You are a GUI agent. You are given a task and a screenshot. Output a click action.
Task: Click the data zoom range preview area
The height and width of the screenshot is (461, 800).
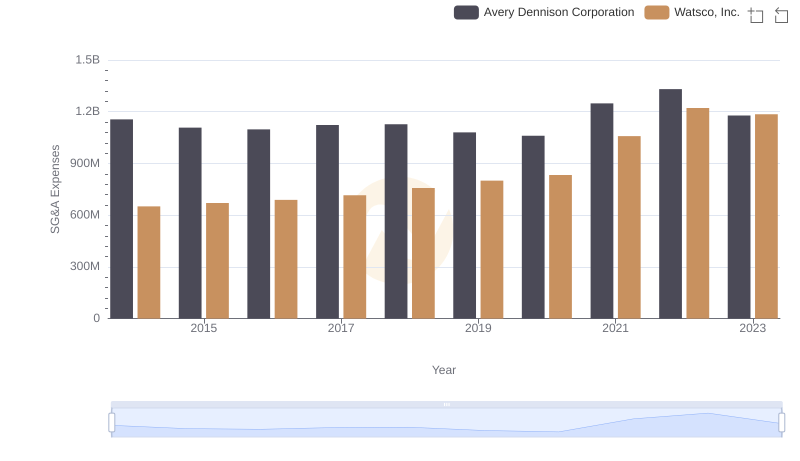(x=446, y=423)
